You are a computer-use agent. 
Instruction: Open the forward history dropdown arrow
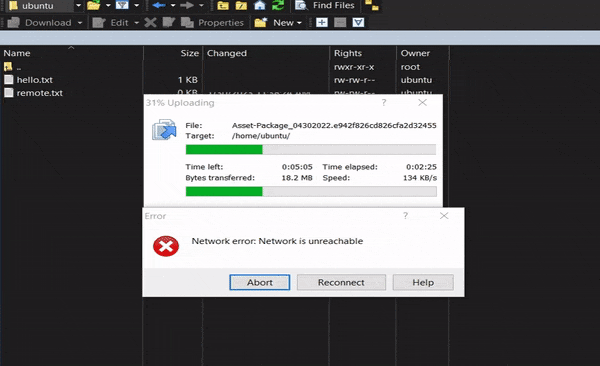click(201, 6)
